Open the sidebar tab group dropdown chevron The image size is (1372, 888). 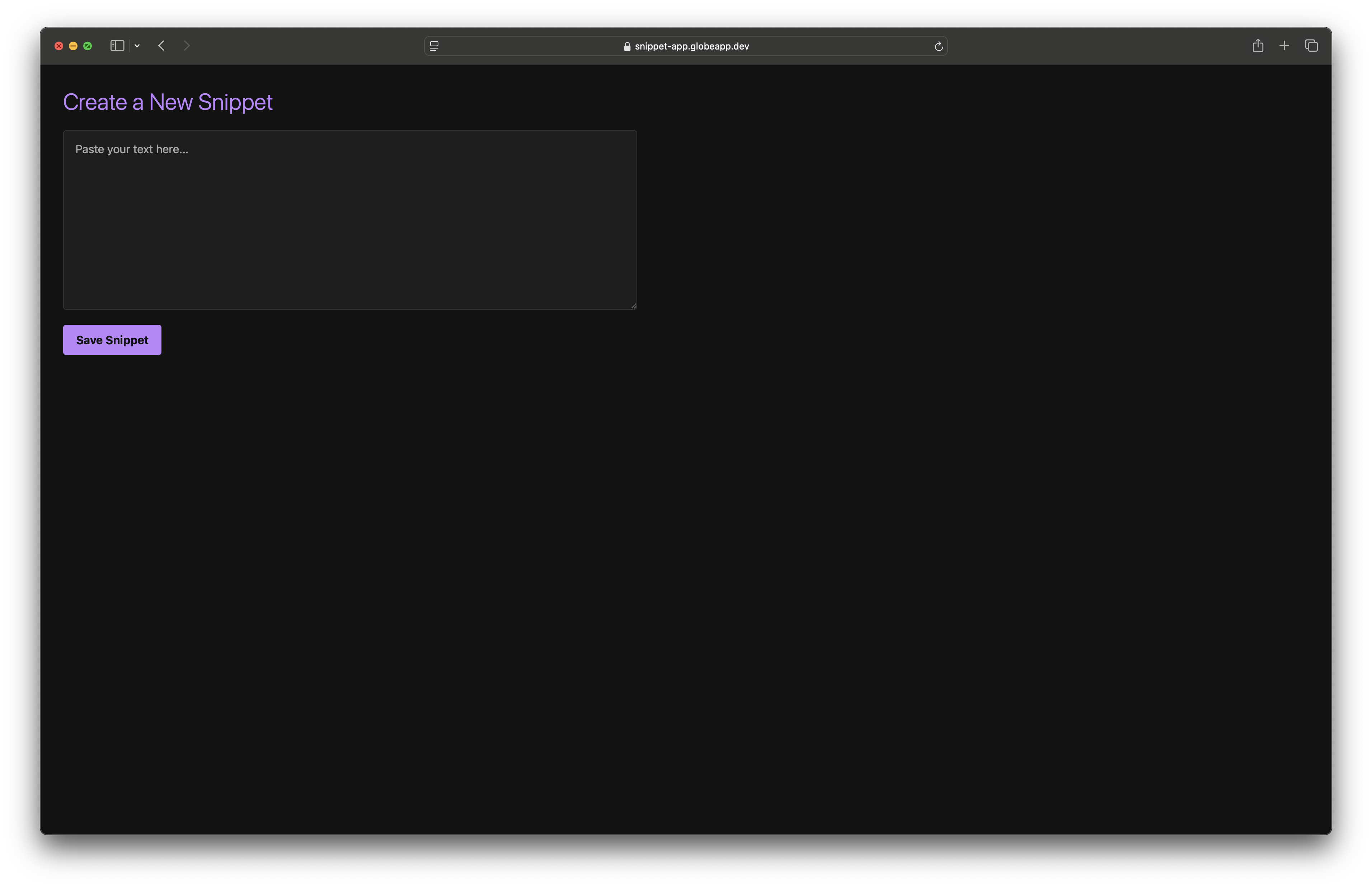point(137,46)
